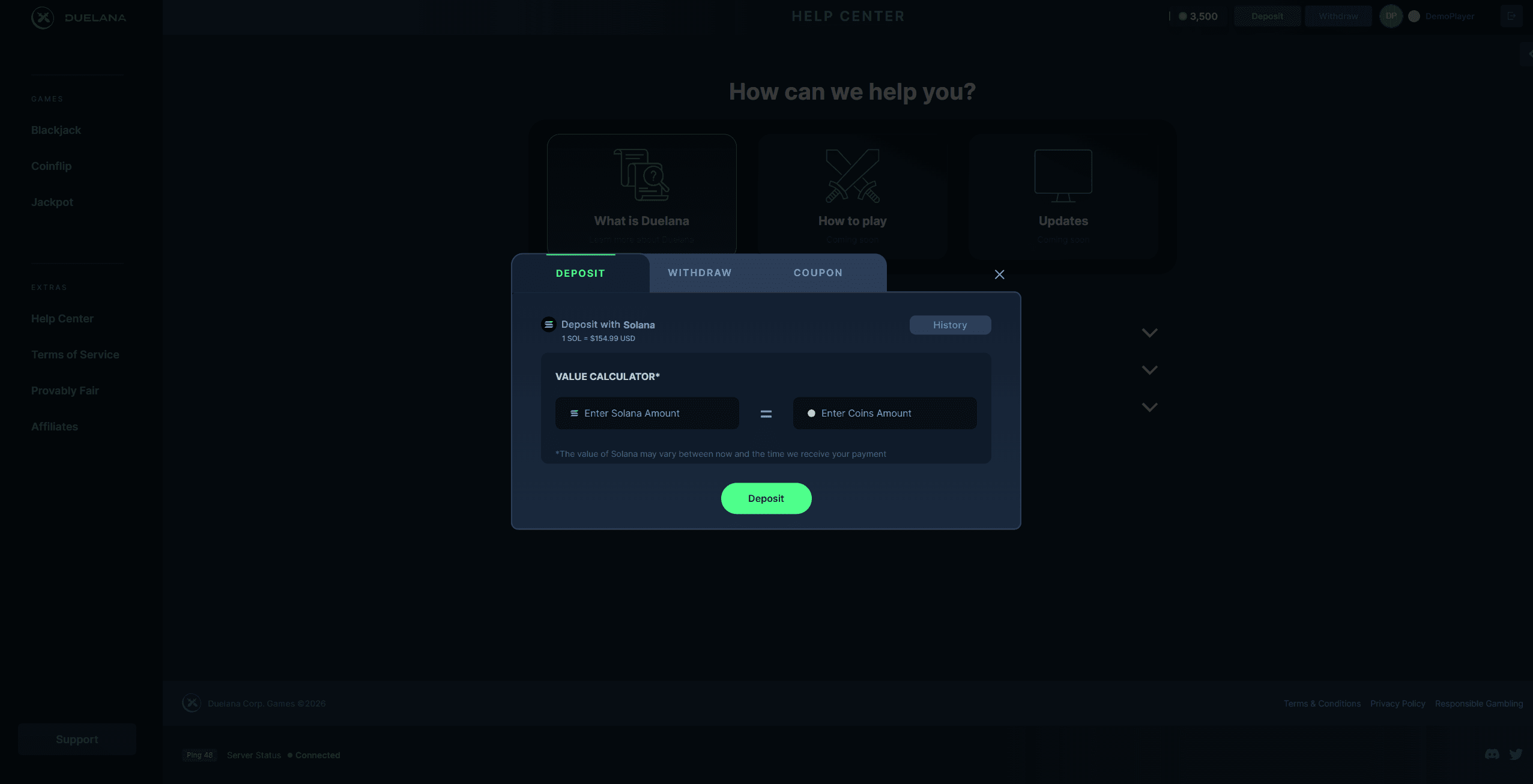Close the deposit dialog with the X
This screenshot has width=1533, height=784.
(999, 274)
